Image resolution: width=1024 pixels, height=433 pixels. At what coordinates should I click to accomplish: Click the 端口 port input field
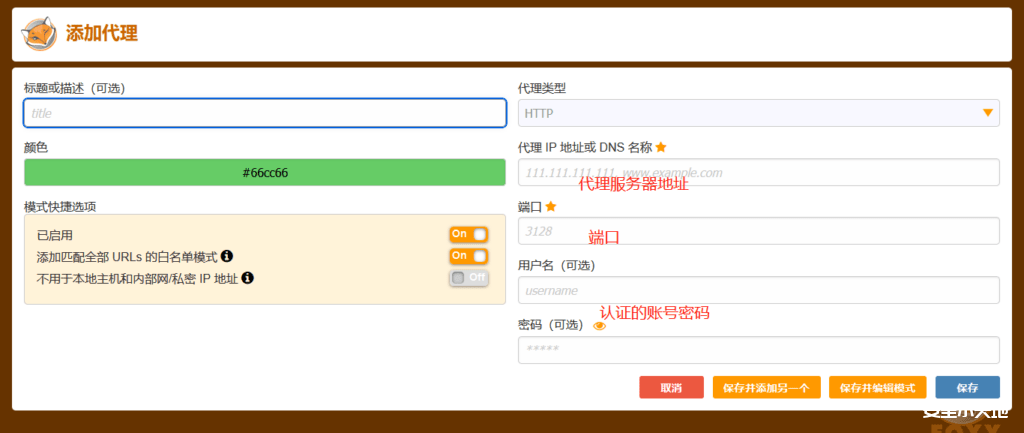[759, 231]
